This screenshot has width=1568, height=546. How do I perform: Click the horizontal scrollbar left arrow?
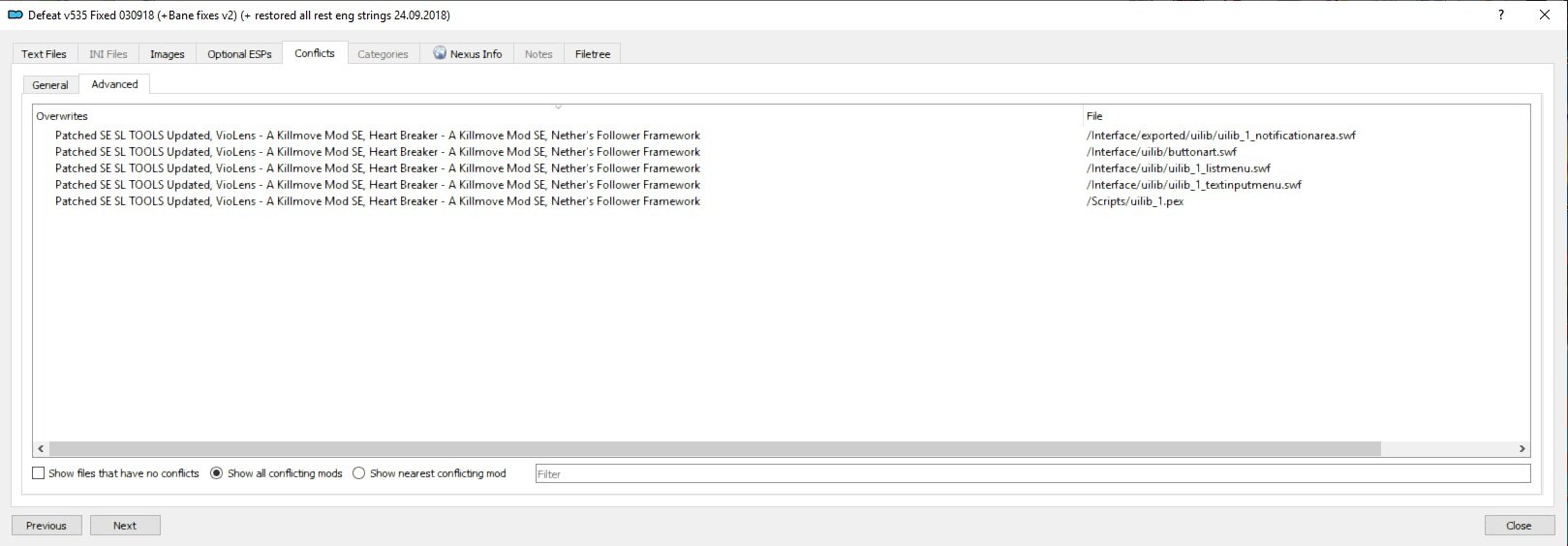pos(41,449)
